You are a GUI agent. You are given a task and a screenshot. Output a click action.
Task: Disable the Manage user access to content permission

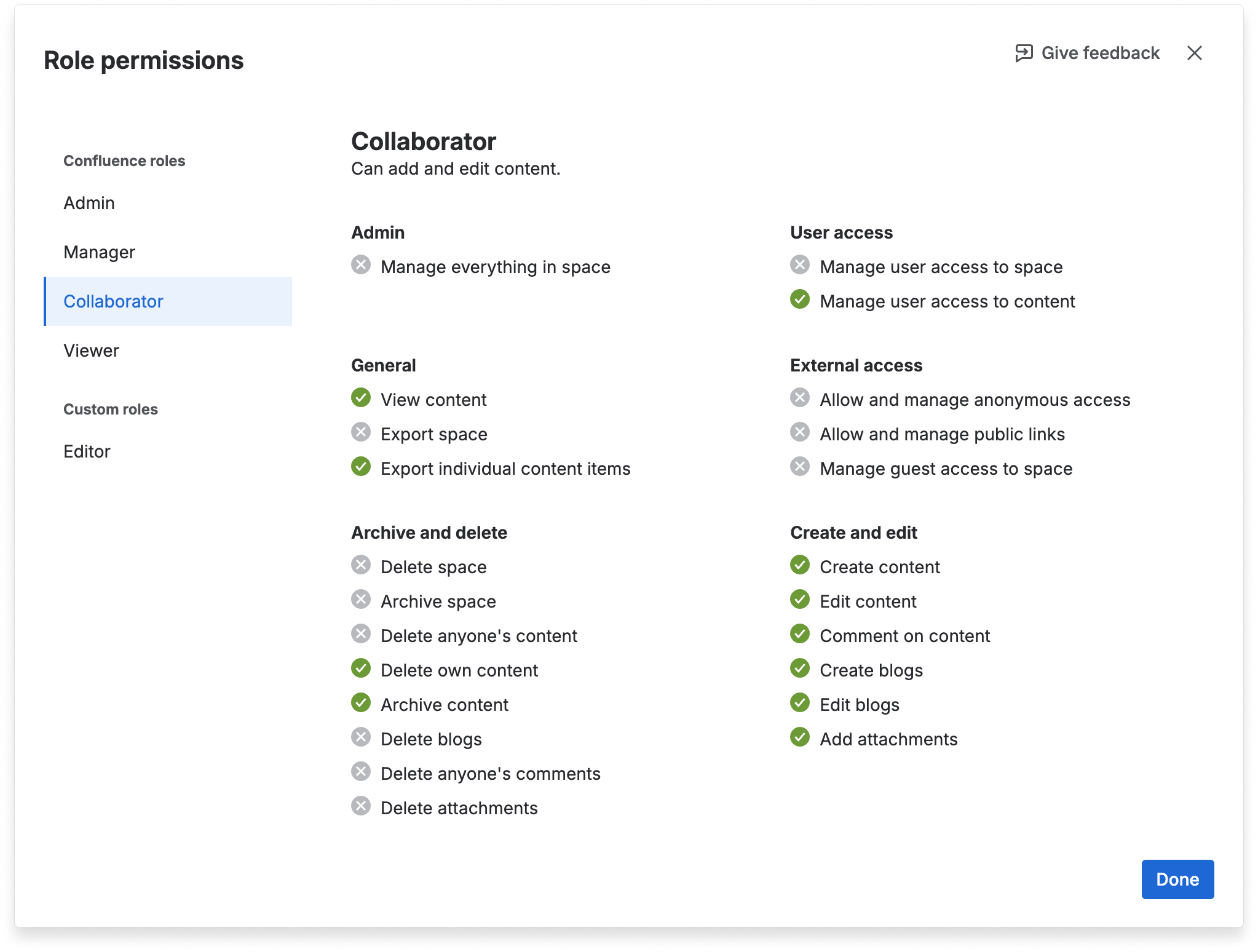(799, 300)
